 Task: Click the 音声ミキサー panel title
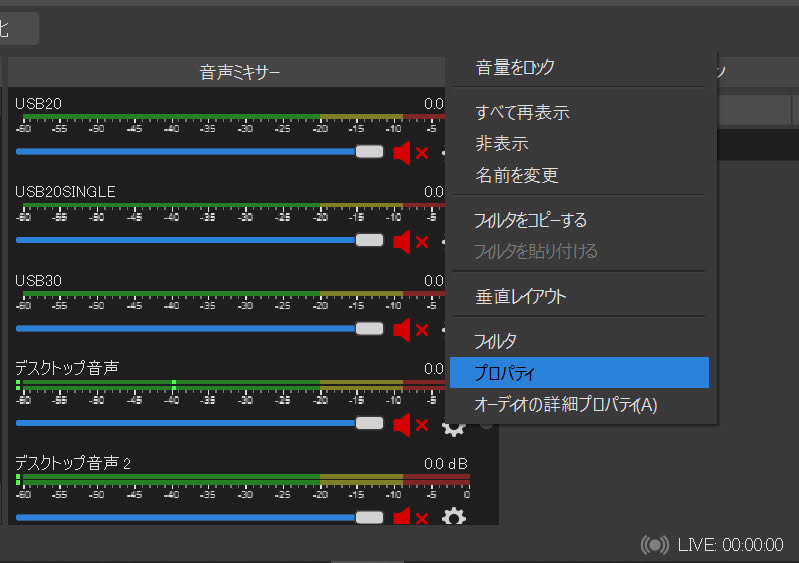[x=240, y=72]
